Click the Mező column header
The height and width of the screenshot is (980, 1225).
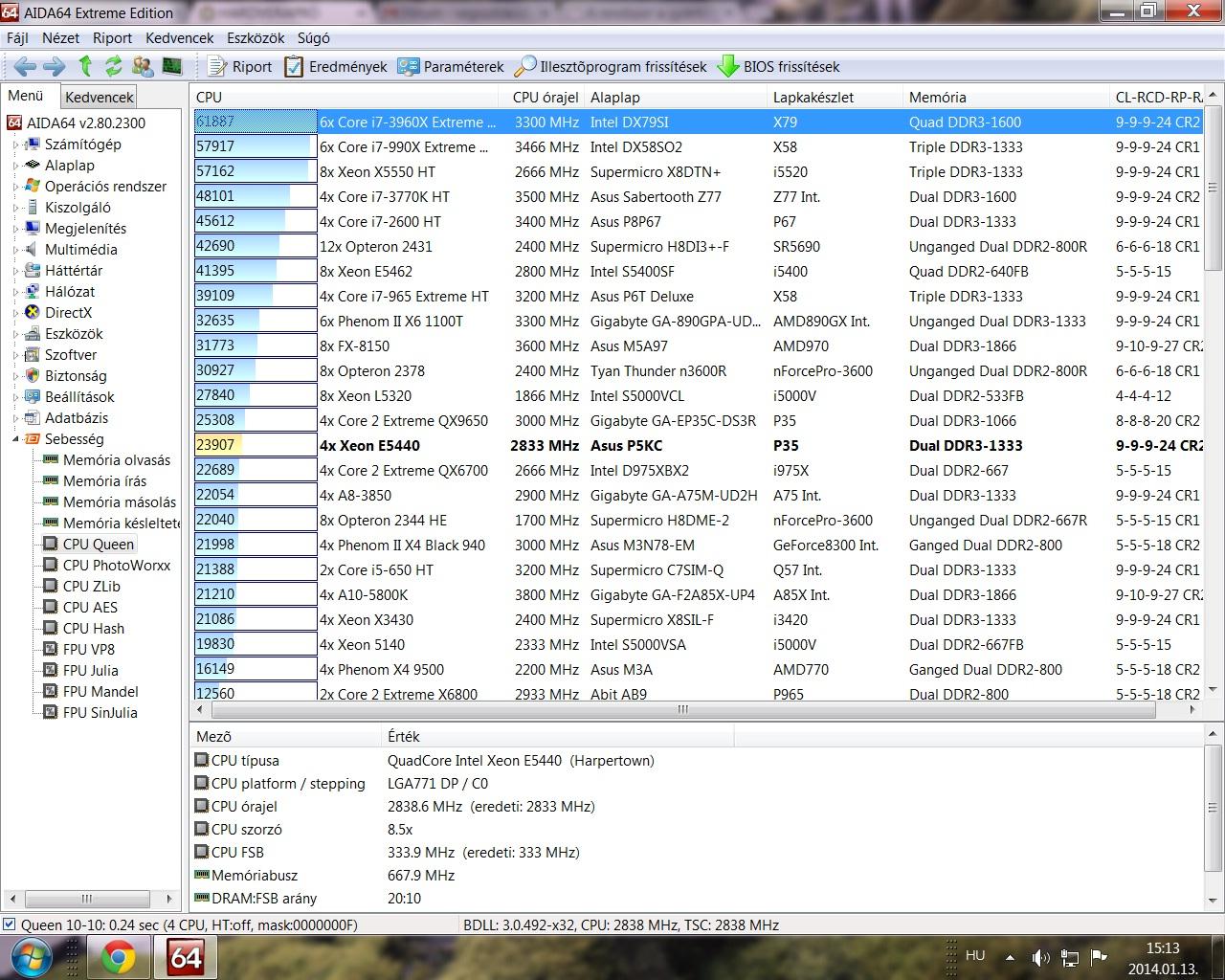pyautogui.click(x=285, y=736)
